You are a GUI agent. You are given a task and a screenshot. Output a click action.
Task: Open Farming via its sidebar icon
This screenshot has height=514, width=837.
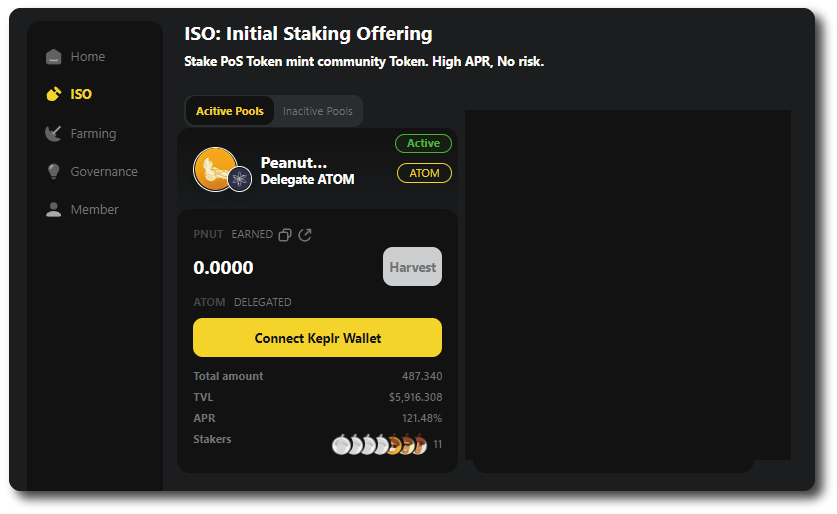click(x=54, y=133)
